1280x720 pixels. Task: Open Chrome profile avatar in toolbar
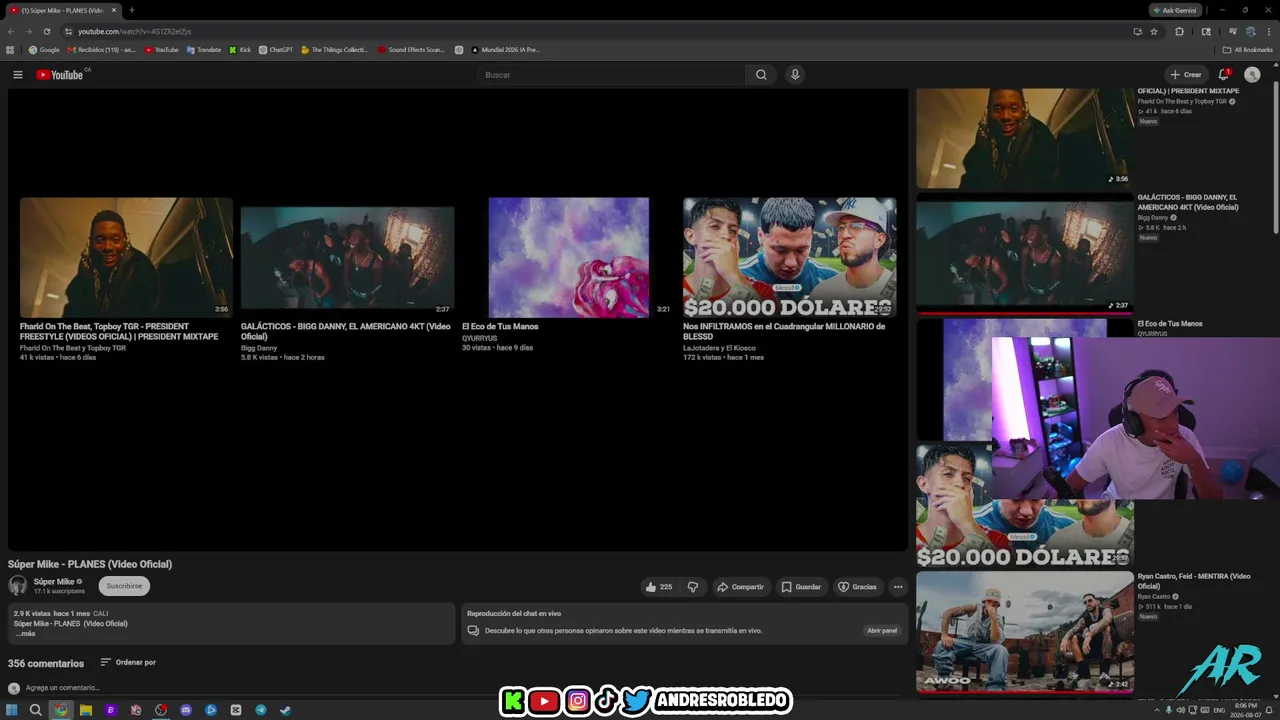click(1250, 31)
